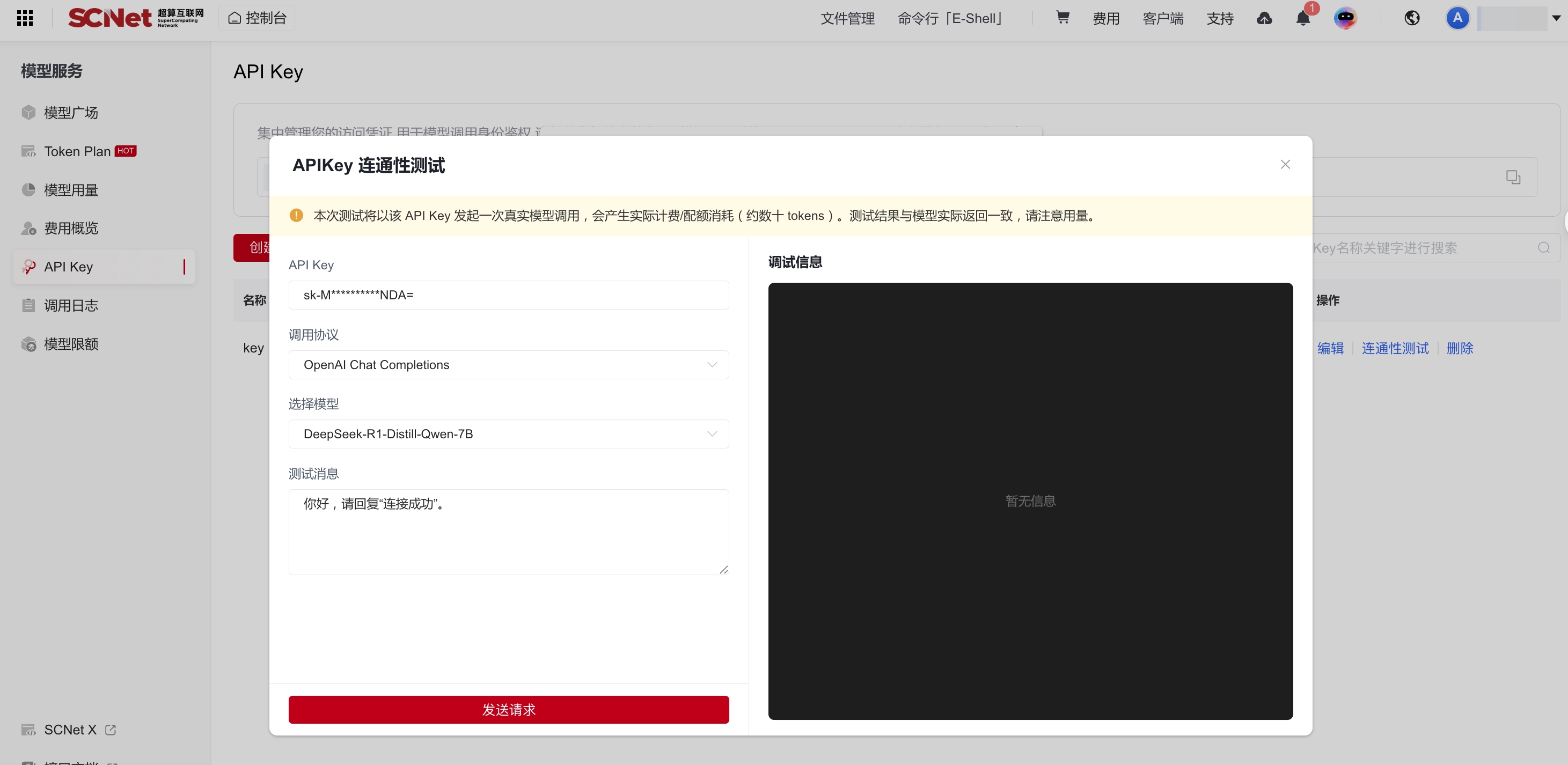Open 费用 in top navigation
Screen dimensions: 1568x765
(x=1106, y=18)
